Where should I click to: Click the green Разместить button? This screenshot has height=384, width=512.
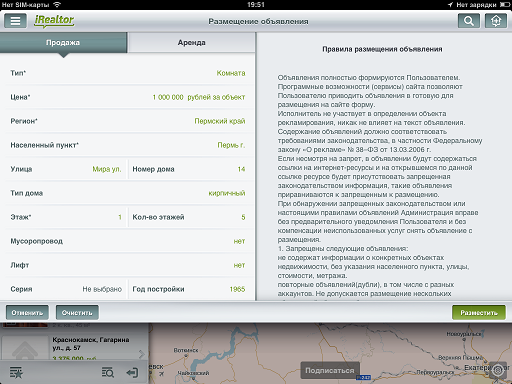(x=479, y=313)
